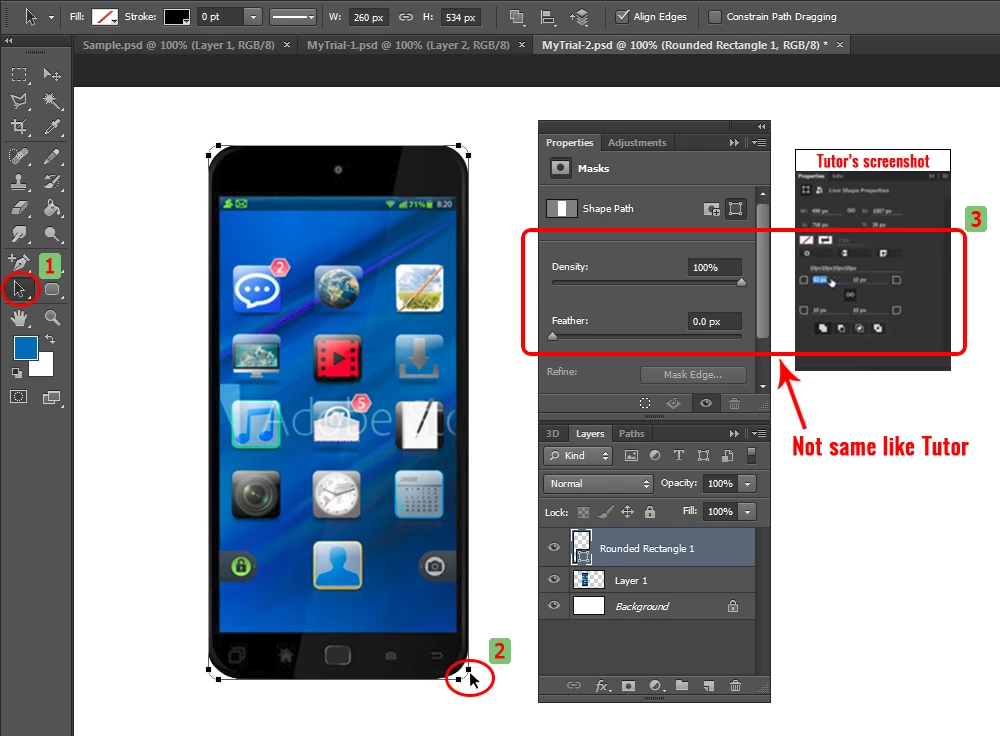
Task: Open the Normal blend mode dropdown
Action: click(x=598, y=483)
